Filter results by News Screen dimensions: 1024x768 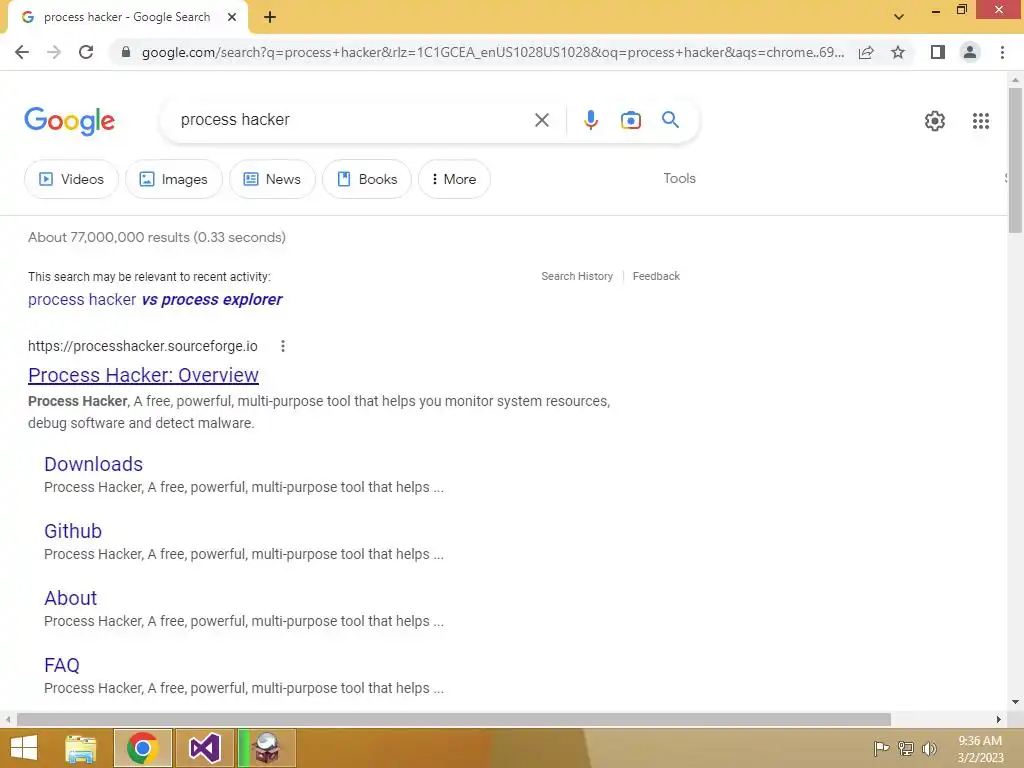tap(272, 179)
